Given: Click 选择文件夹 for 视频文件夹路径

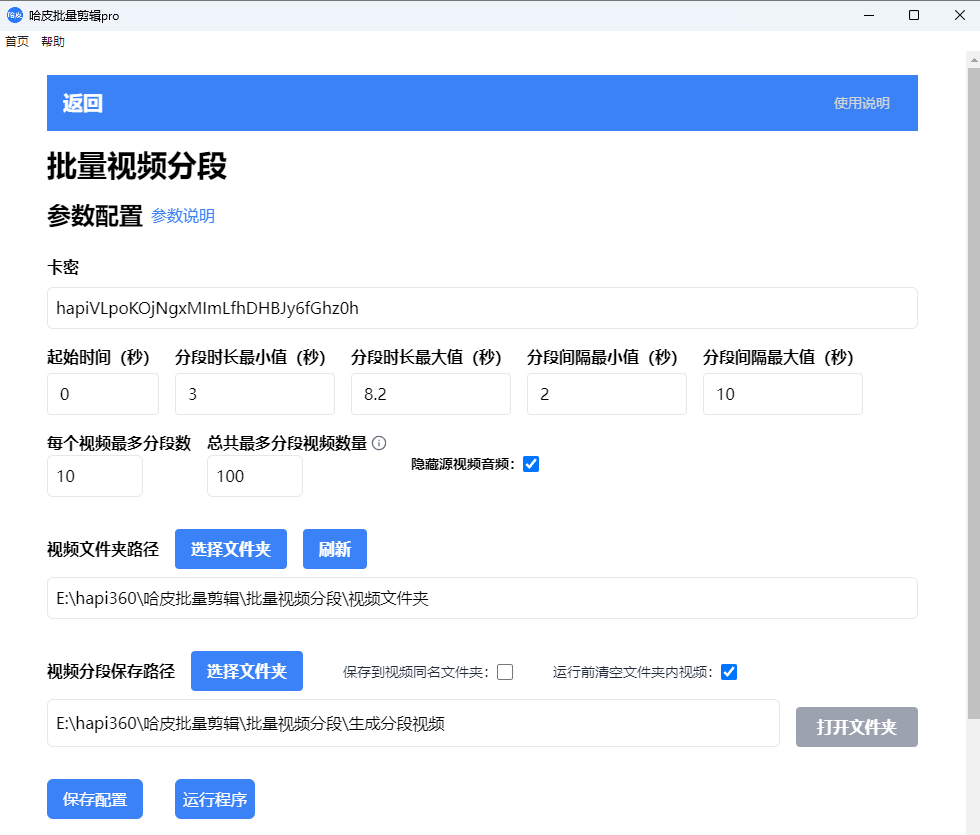Looking at the screenshot, I should [231, 549].
